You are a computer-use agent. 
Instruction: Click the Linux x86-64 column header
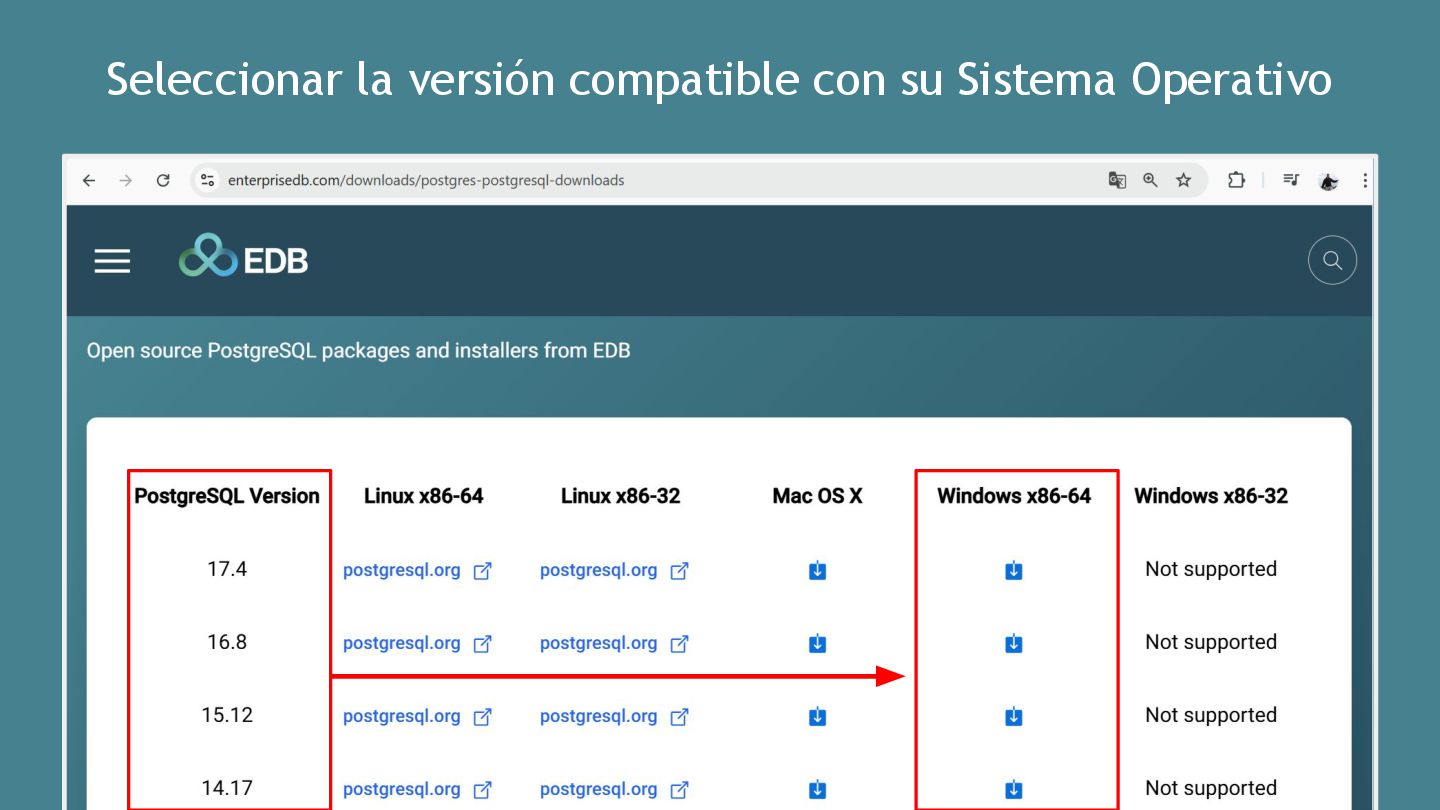424,496
